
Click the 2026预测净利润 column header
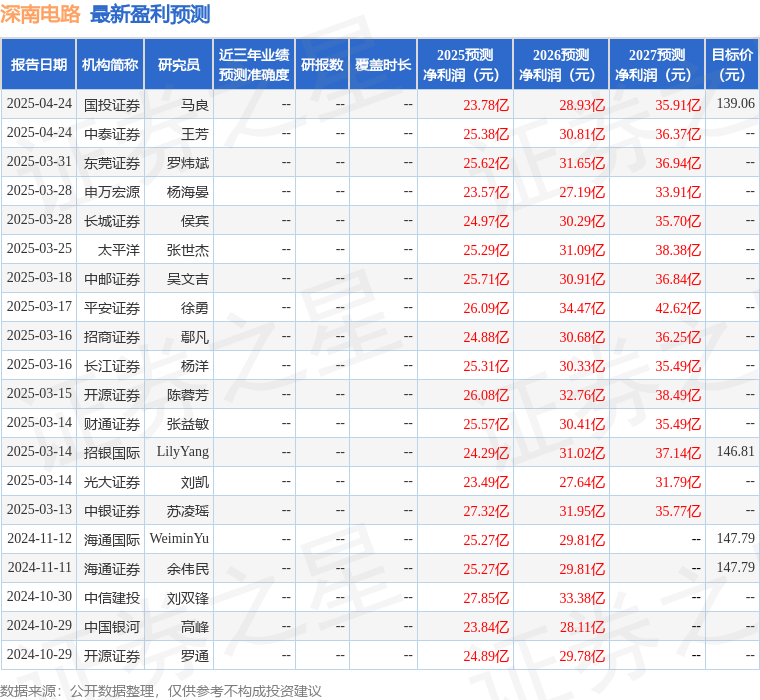coord(561,65)
